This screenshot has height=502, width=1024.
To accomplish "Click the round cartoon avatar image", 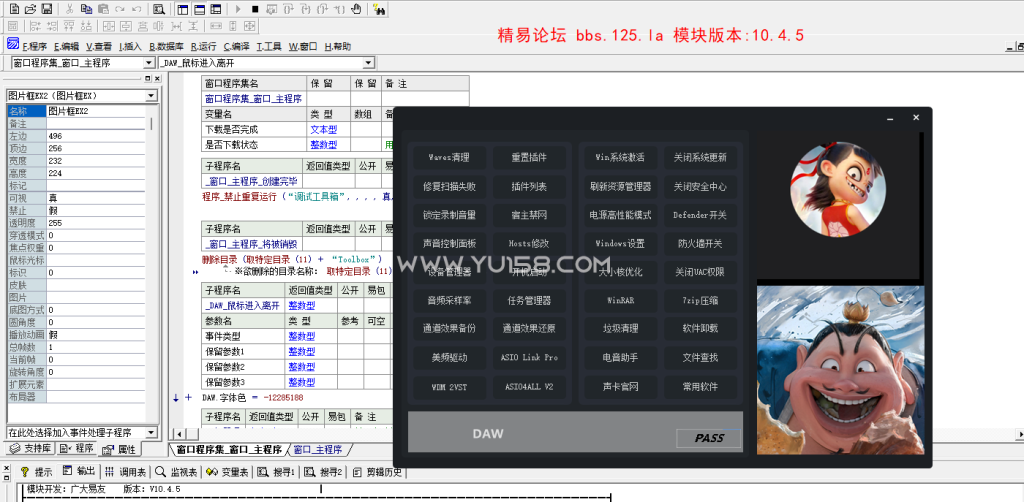I will (838, 189).
